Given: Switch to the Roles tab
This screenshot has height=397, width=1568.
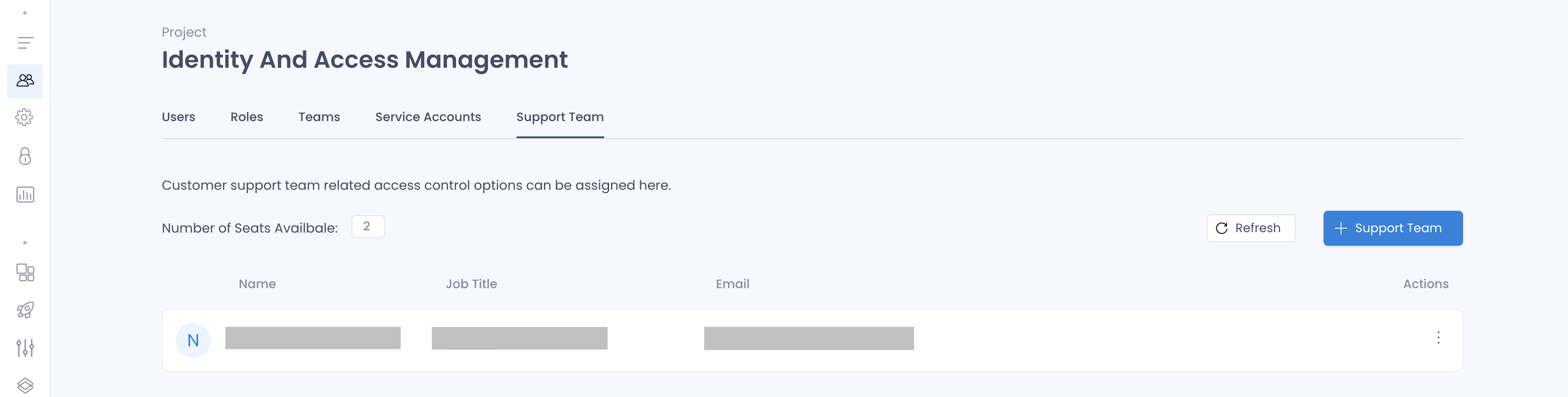Looking at the screenshot, I should (247, 117).
